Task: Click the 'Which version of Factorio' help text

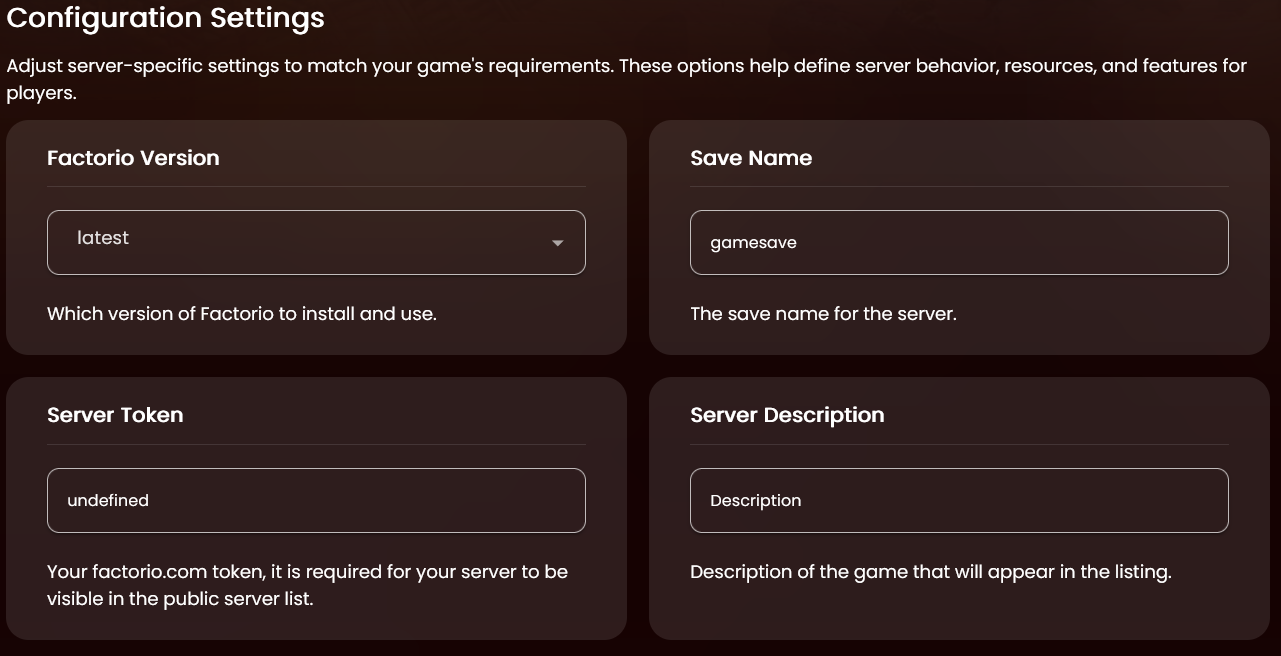Action: pos(242,313)
